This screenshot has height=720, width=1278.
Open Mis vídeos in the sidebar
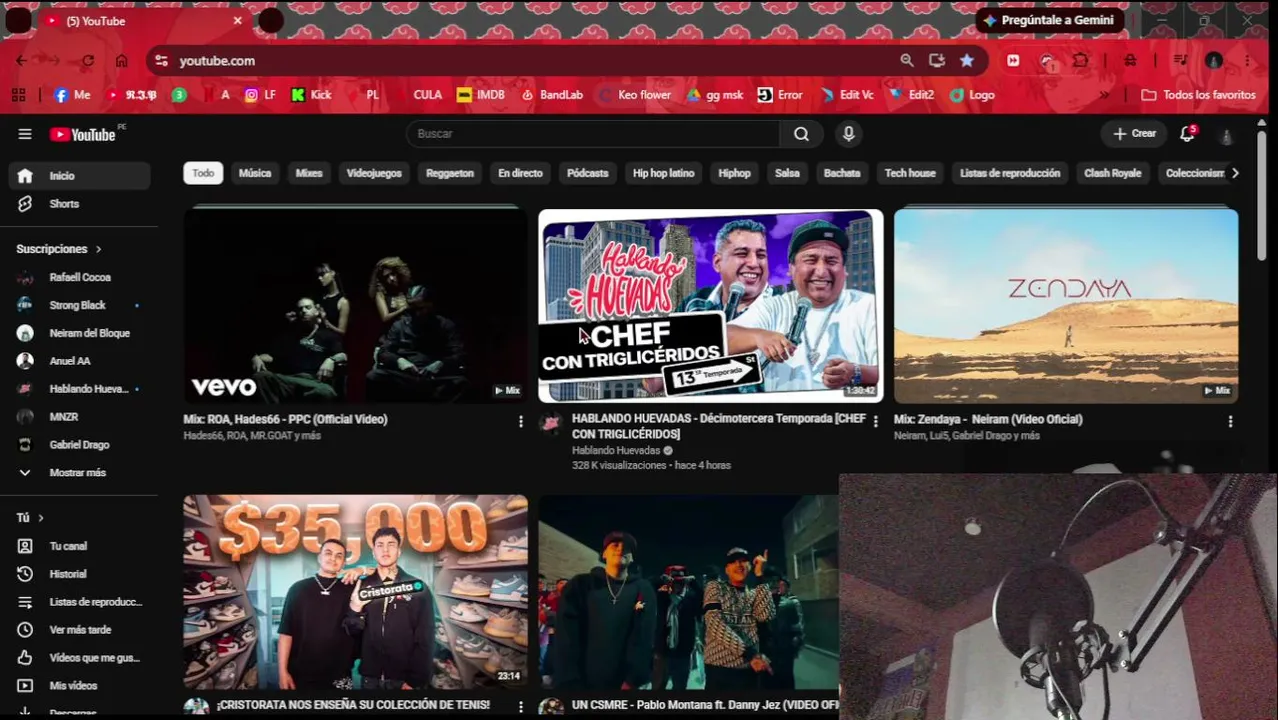pos(80,686)
